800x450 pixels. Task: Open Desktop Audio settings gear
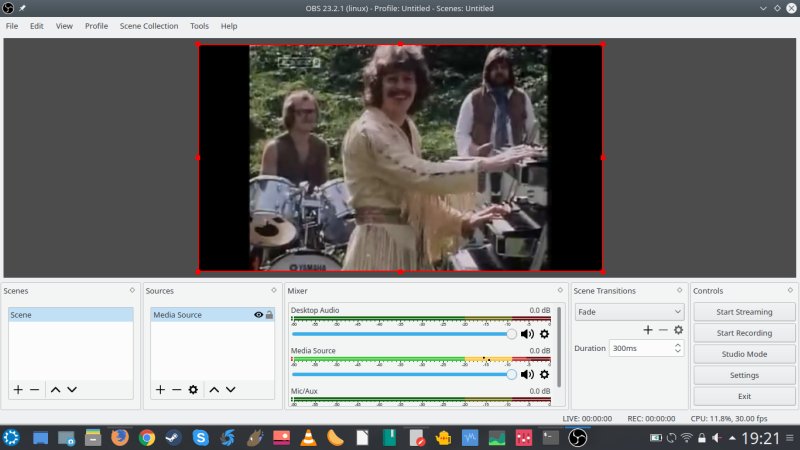[x=544, y=334]
